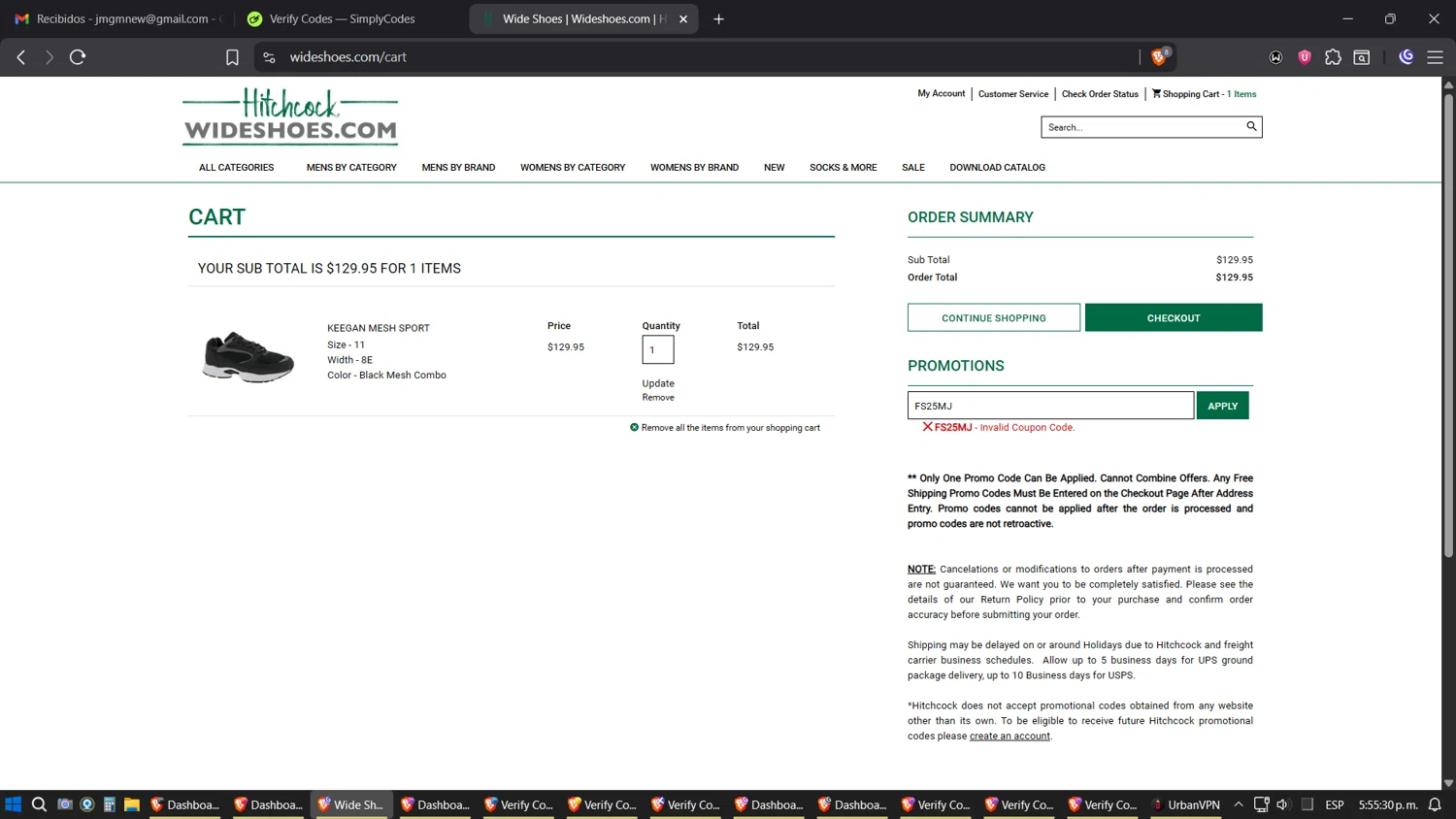Viewport: 1456px width, 819px height.
Task: Click APPLY promo code button
Action: [1222, 406]
